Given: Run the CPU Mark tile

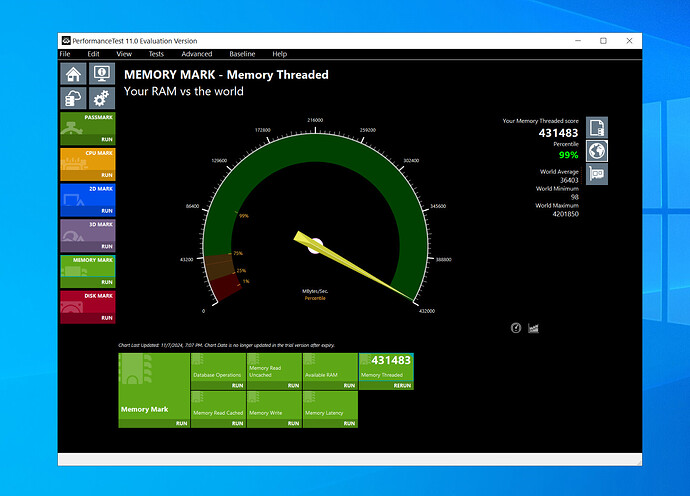Looking at the screenshot, I should click(x=88, y=164).
